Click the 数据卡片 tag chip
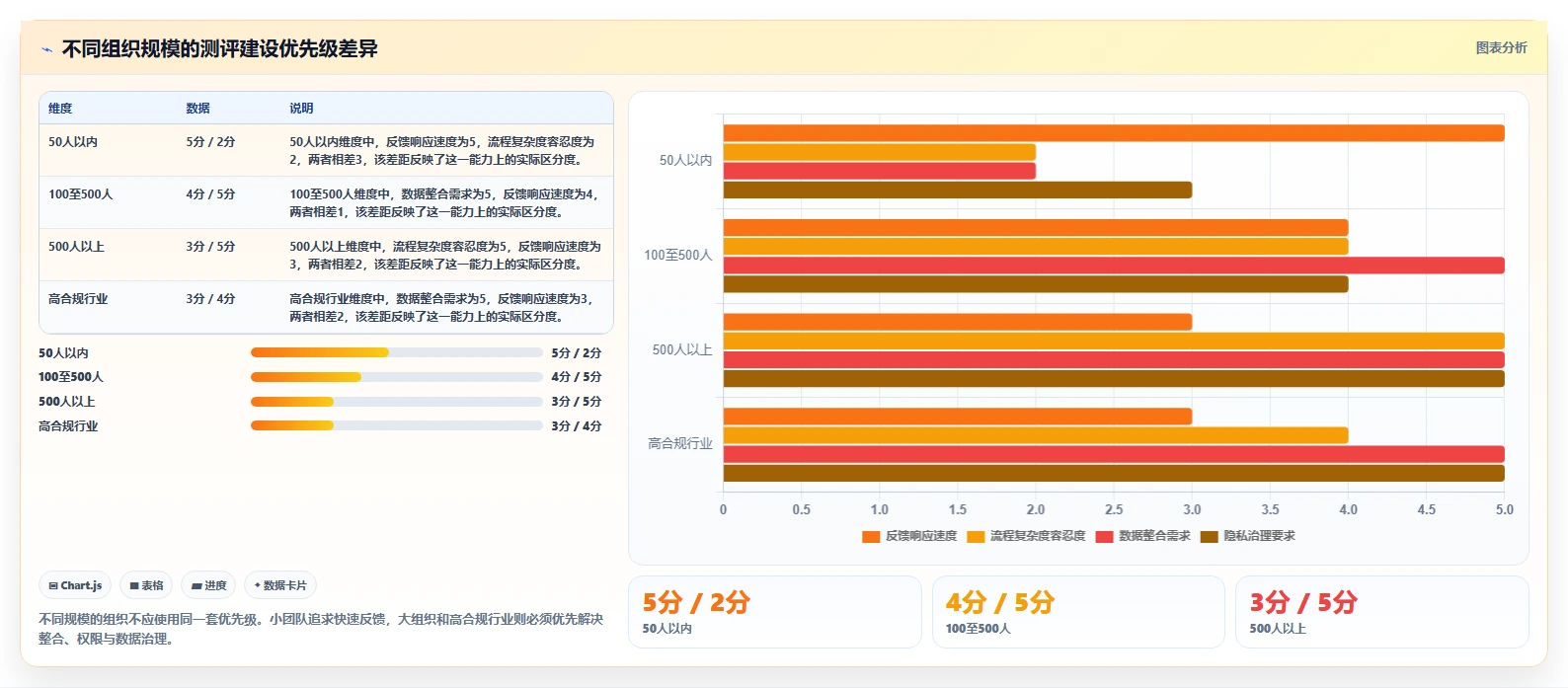Screen dimensions: 1568x688 pyautogui.click(x=280, y=585)
